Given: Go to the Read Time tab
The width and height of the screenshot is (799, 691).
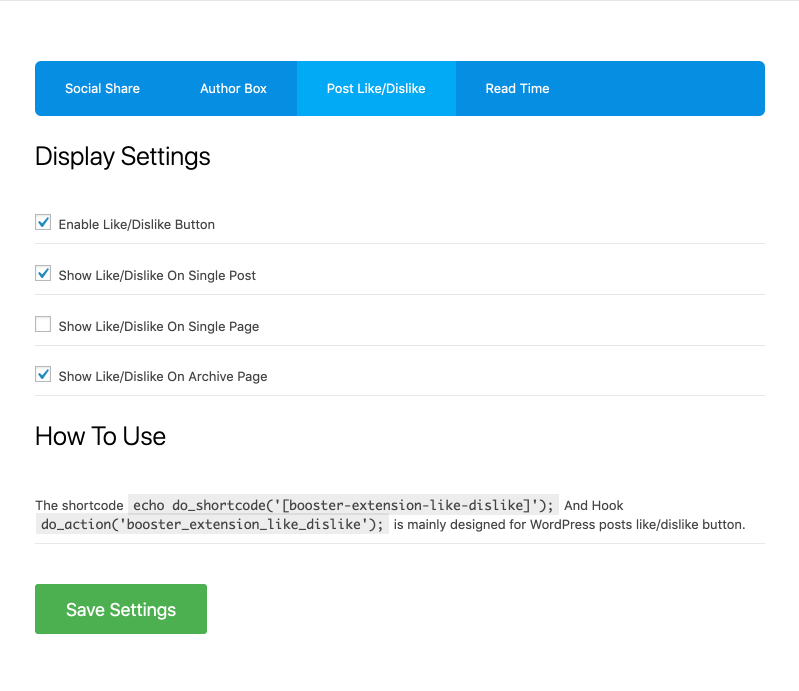Looking at the screenshot, I should (x=517, y=89).
